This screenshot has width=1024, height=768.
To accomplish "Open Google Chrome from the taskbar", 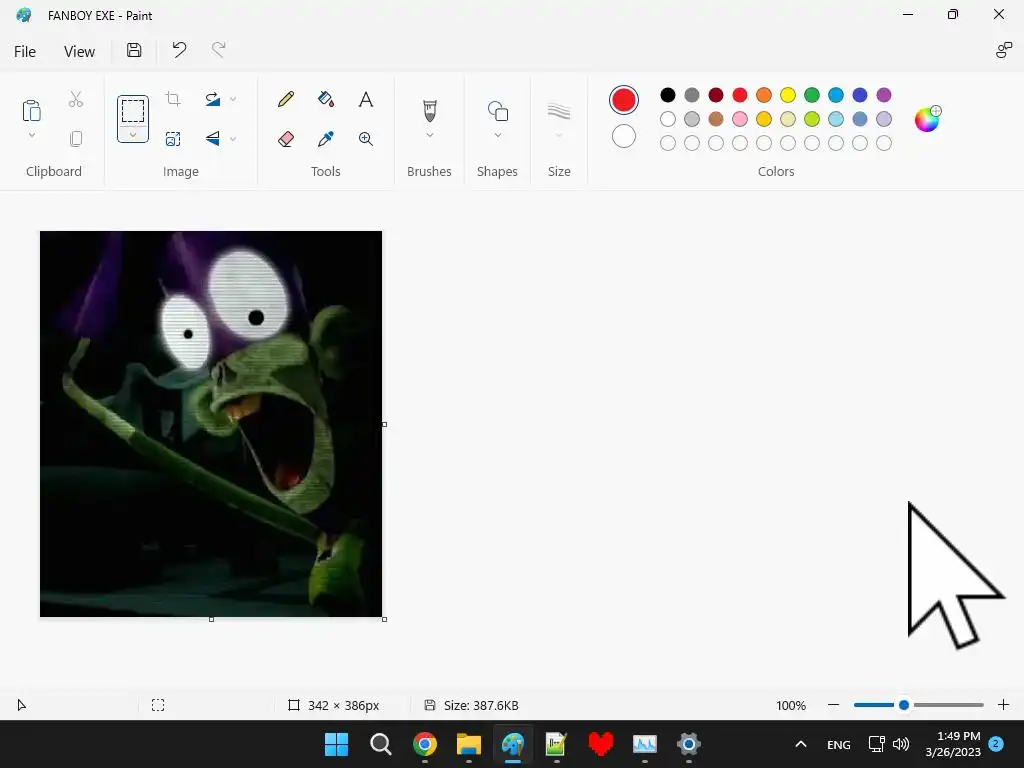I will [424, 744].
